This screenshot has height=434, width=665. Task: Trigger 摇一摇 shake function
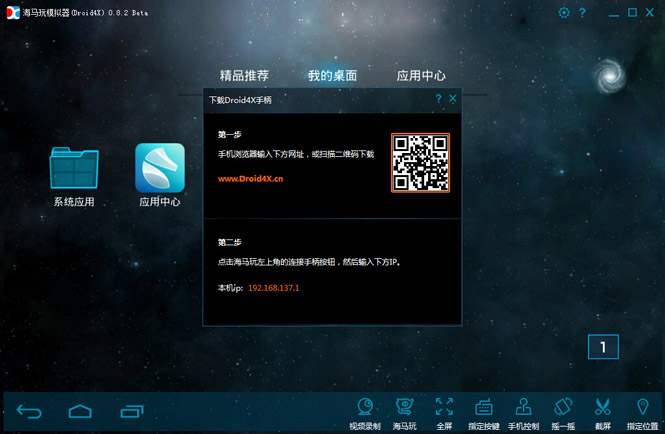(563, 414)
